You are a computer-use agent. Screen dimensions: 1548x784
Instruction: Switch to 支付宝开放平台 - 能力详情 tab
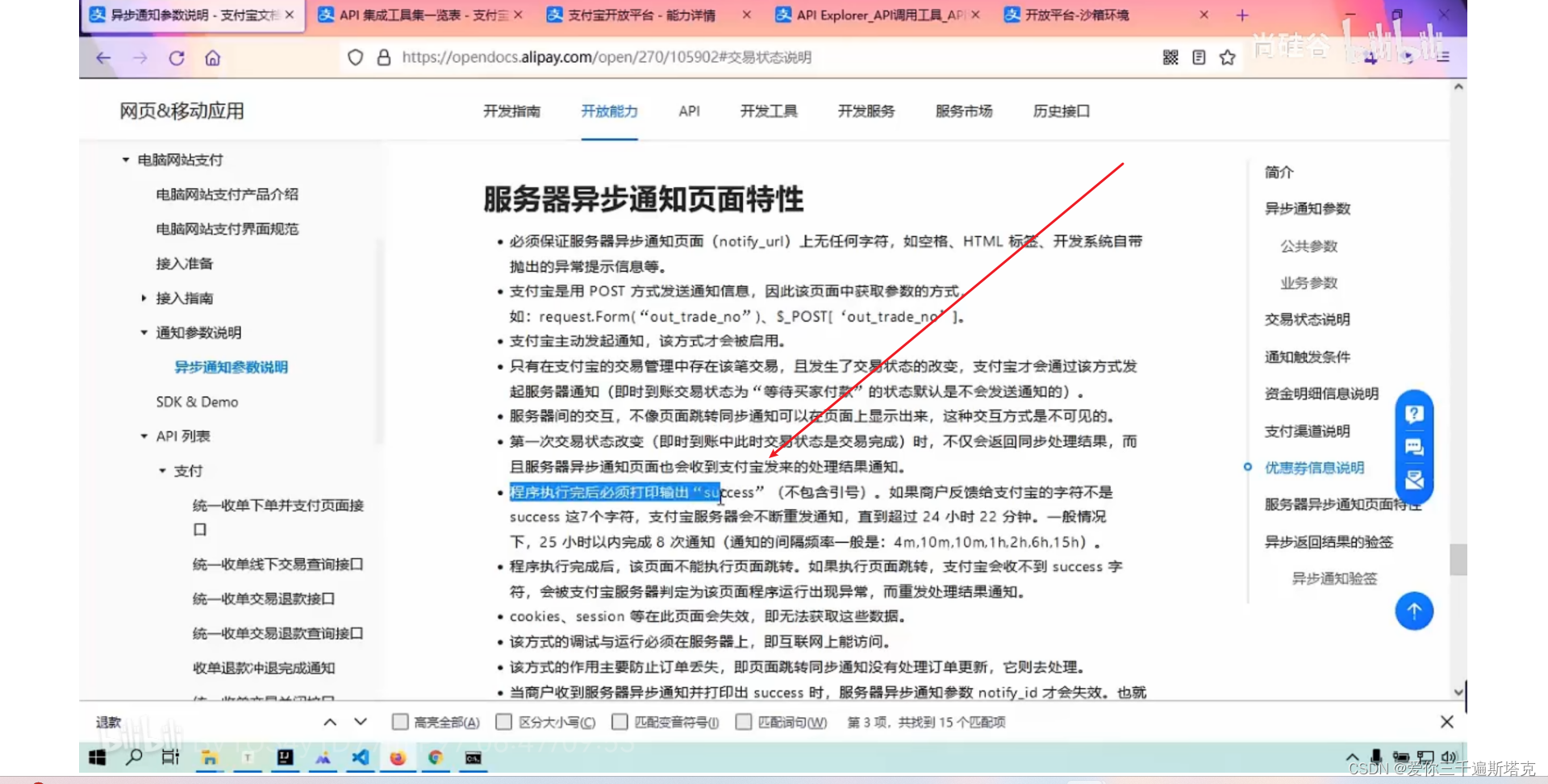(649, 15)
